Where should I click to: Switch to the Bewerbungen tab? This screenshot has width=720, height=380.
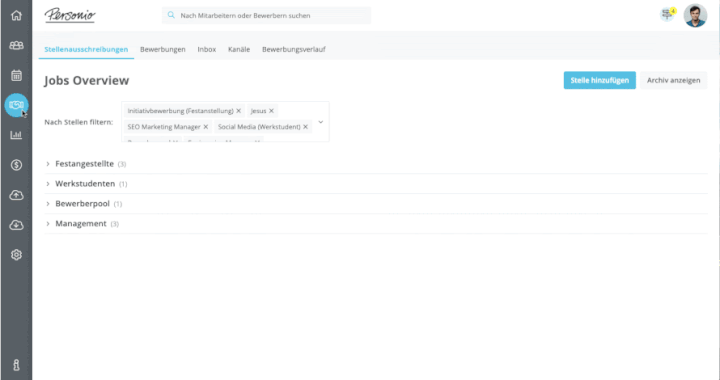coord(163,49)
